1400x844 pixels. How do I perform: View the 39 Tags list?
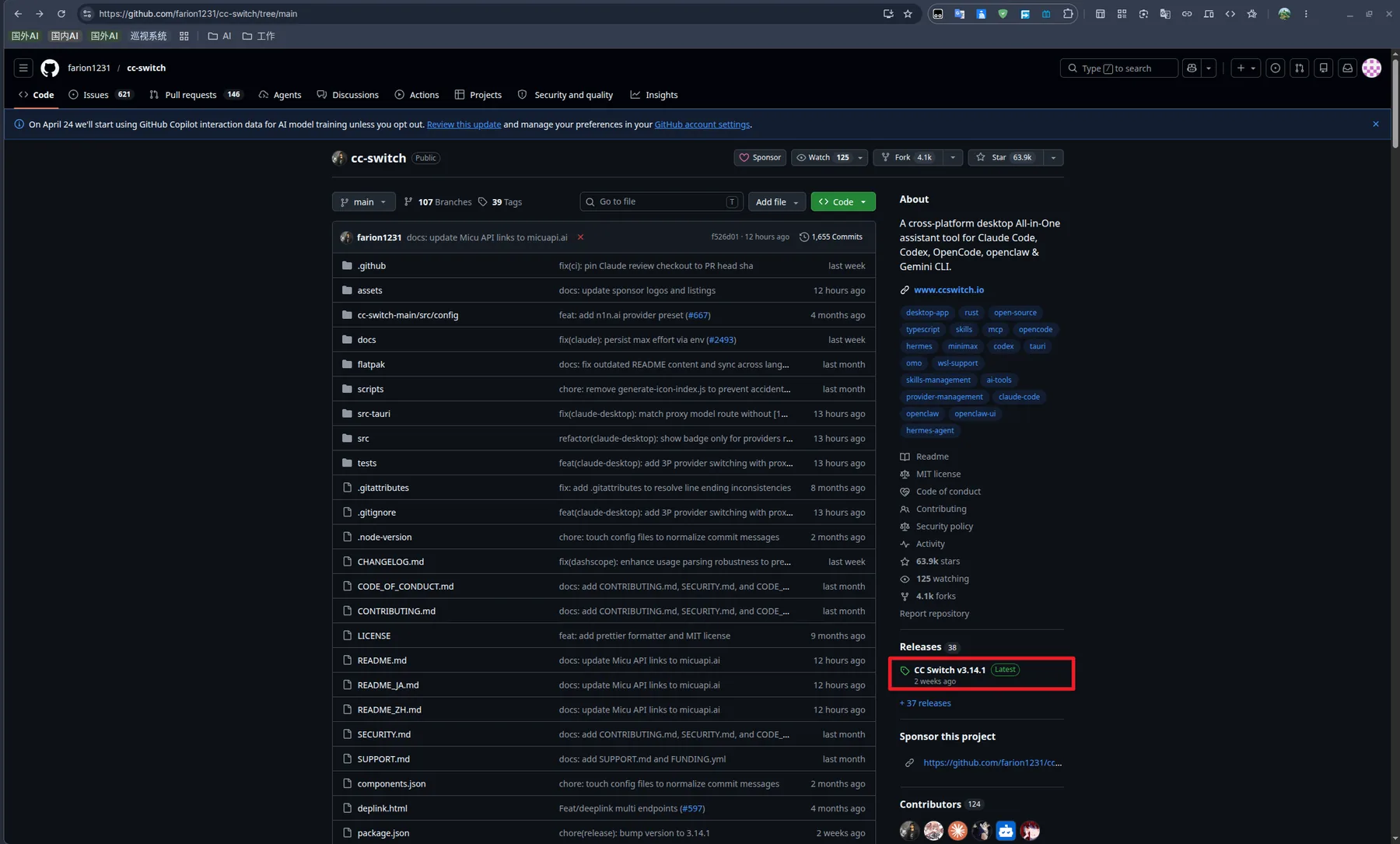coord(500,202)
